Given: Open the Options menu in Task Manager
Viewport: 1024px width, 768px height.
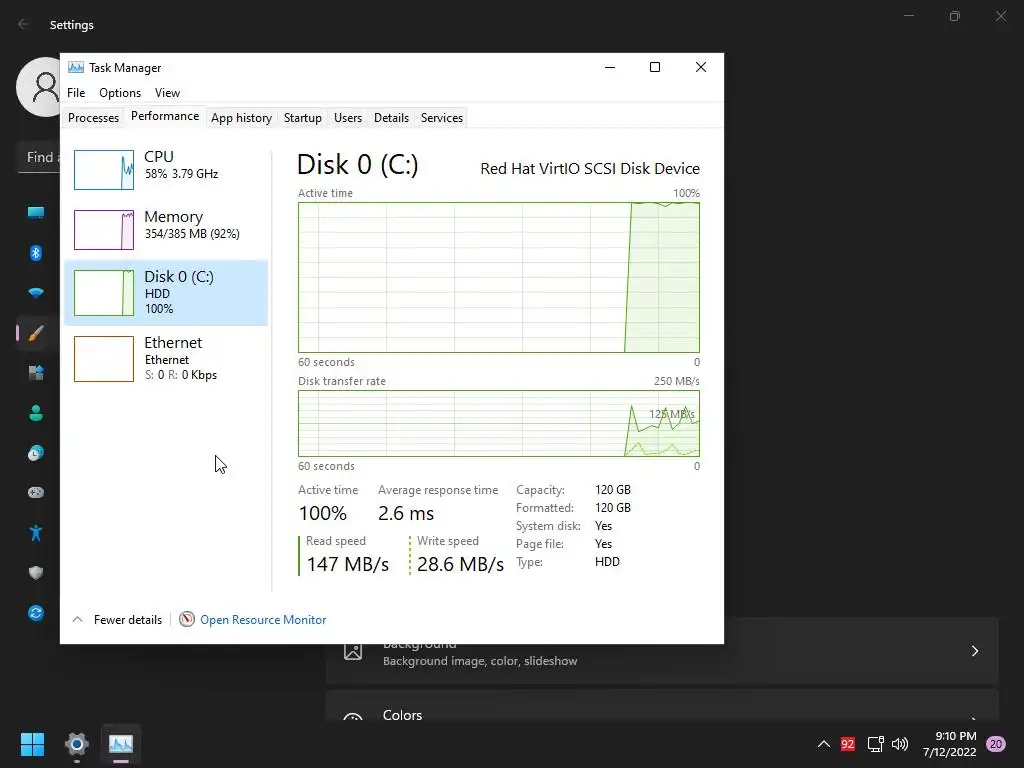Looking at the screenshot, I should coord(120,93).
